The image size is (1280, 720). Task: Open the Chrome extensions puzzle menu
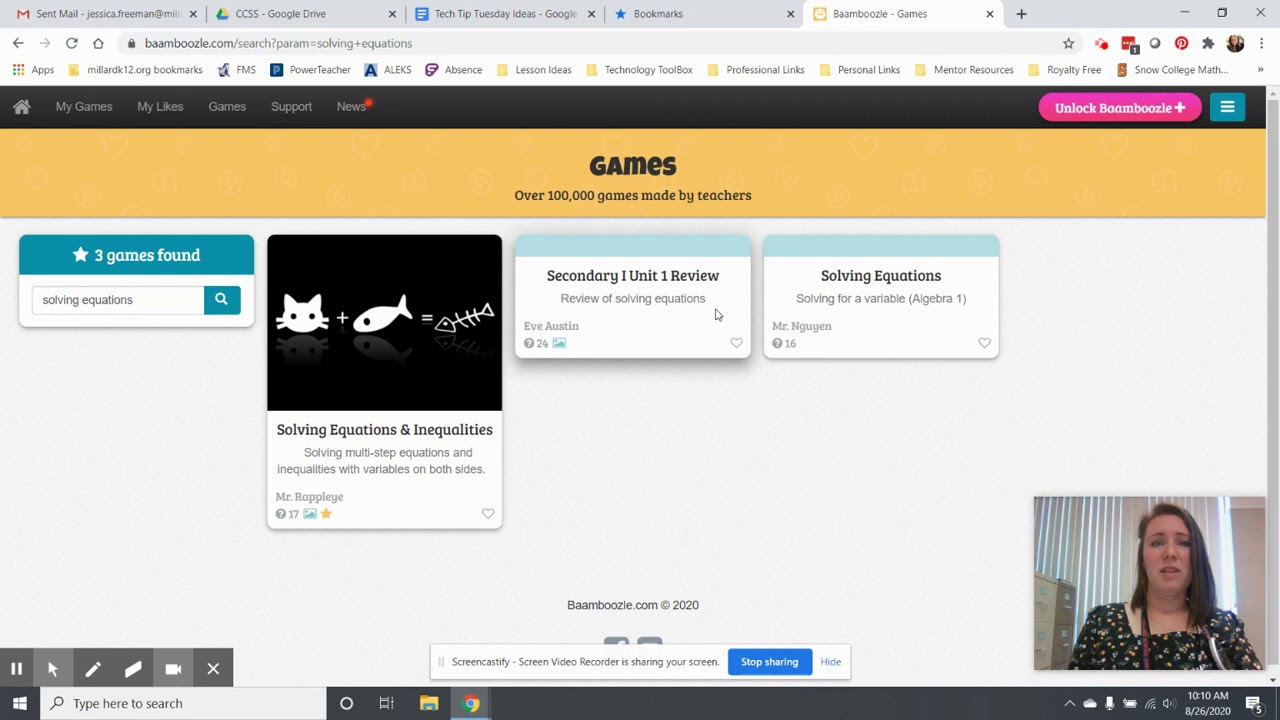(x=1208, y=43)
